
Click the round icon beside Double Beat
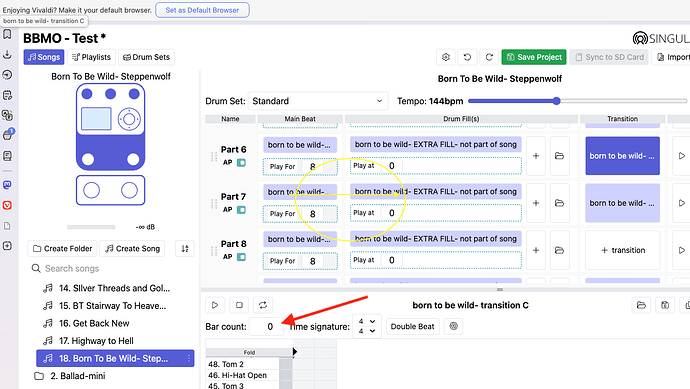(454, 327)
